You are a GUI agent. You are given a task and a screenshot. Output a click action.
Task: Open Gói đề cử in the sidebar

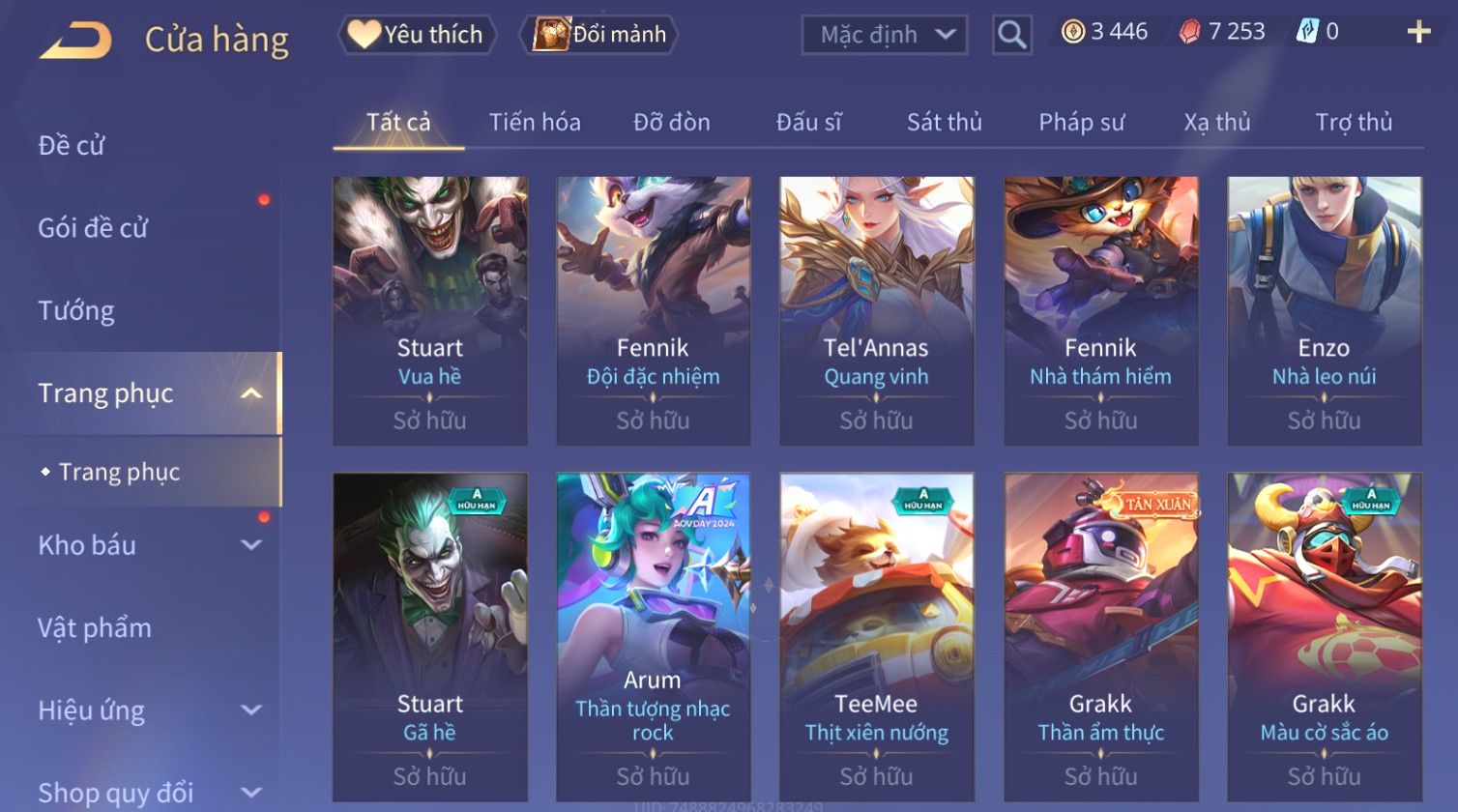click(93, 228)
